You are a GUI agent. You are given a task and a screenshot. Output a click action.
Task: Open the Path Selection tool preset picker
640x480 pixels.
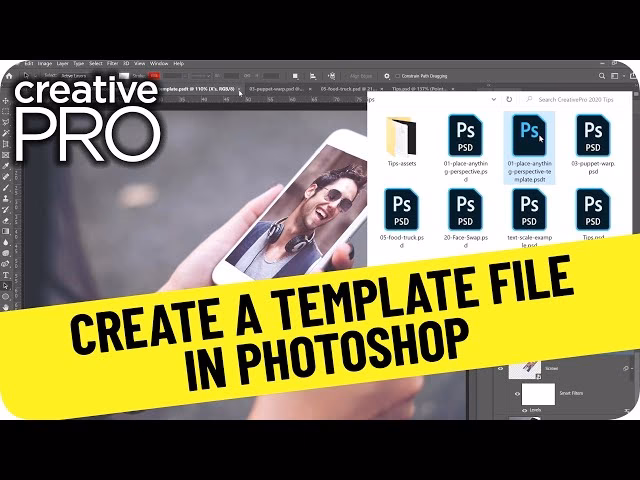(35, 76)
